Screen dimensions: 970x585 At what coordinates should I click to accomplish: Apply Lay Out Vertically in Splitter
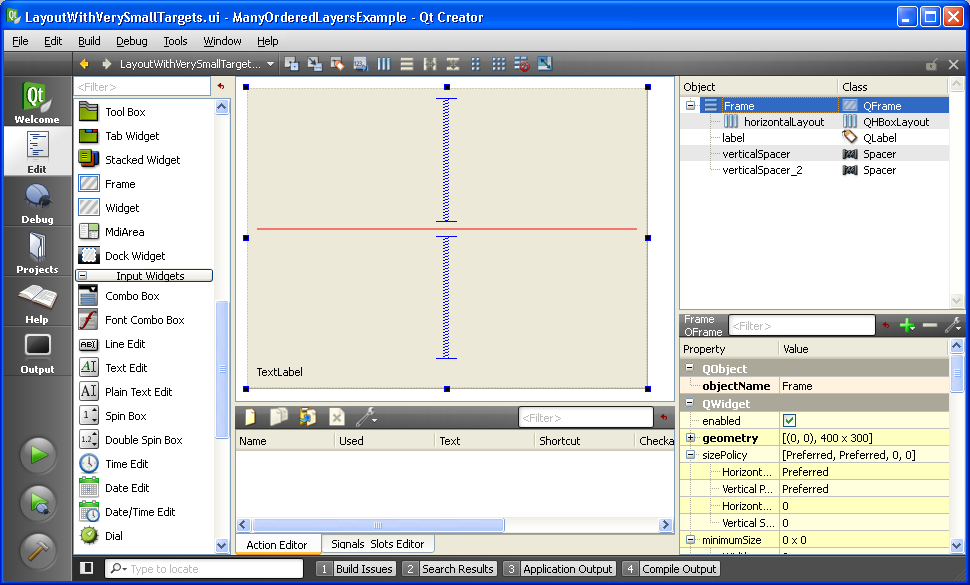pyautogui.click(x=453, y=64)
